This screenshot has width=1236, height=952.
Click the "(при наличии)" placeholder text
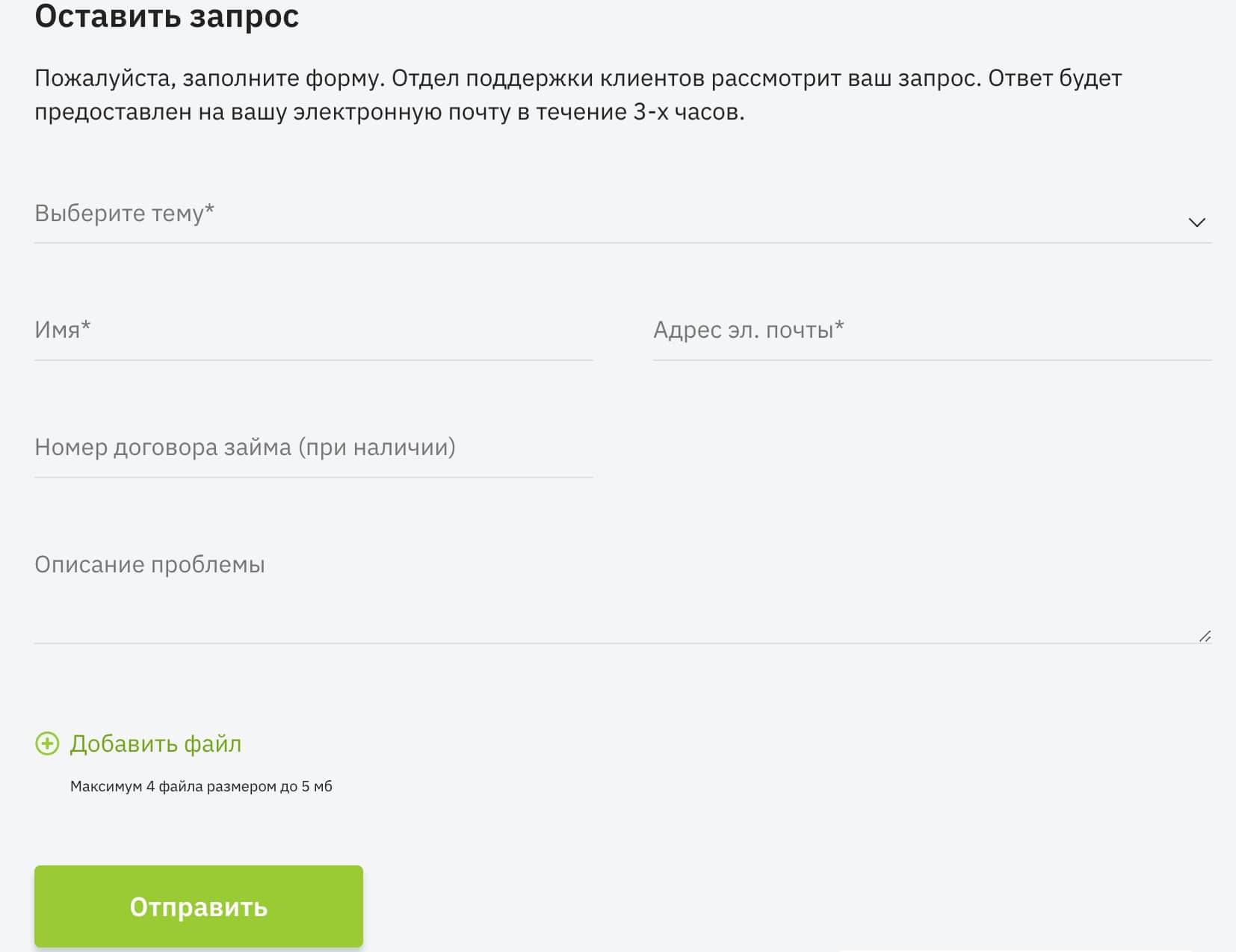point(377,448)
